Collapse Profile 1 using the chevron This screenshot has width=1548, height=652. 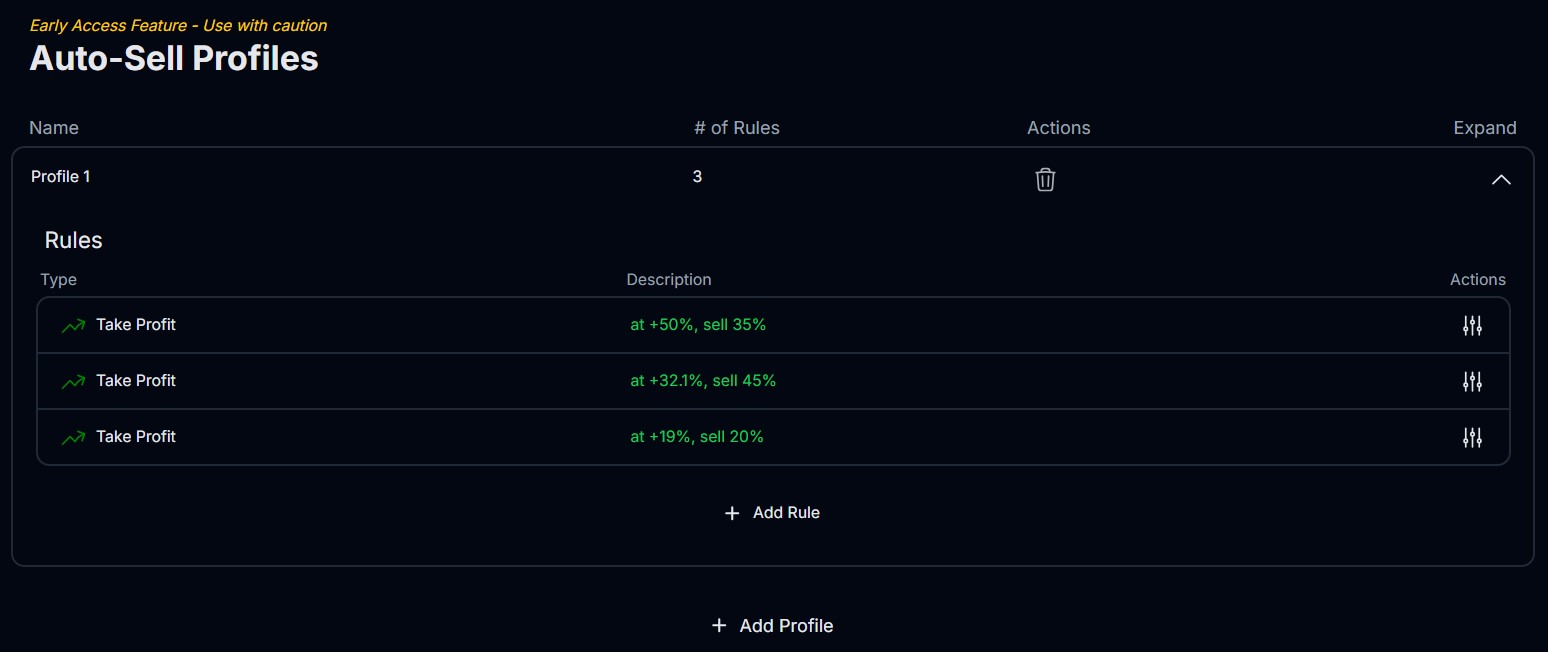(x=1501, y=180)
